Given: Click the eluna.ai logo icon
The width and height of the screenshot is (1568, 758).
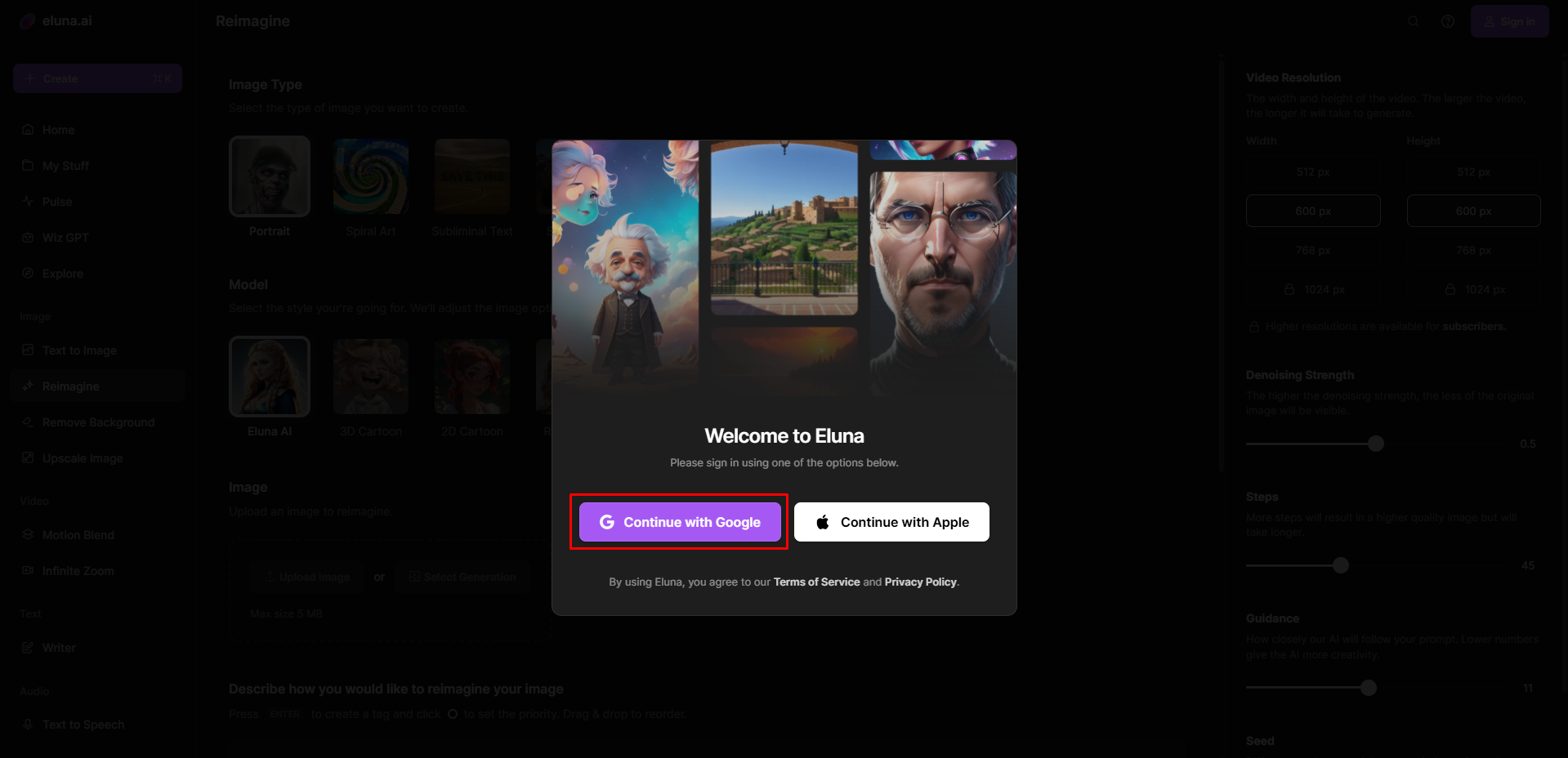Looking at the screenshot, I should (x=28, y=21).
